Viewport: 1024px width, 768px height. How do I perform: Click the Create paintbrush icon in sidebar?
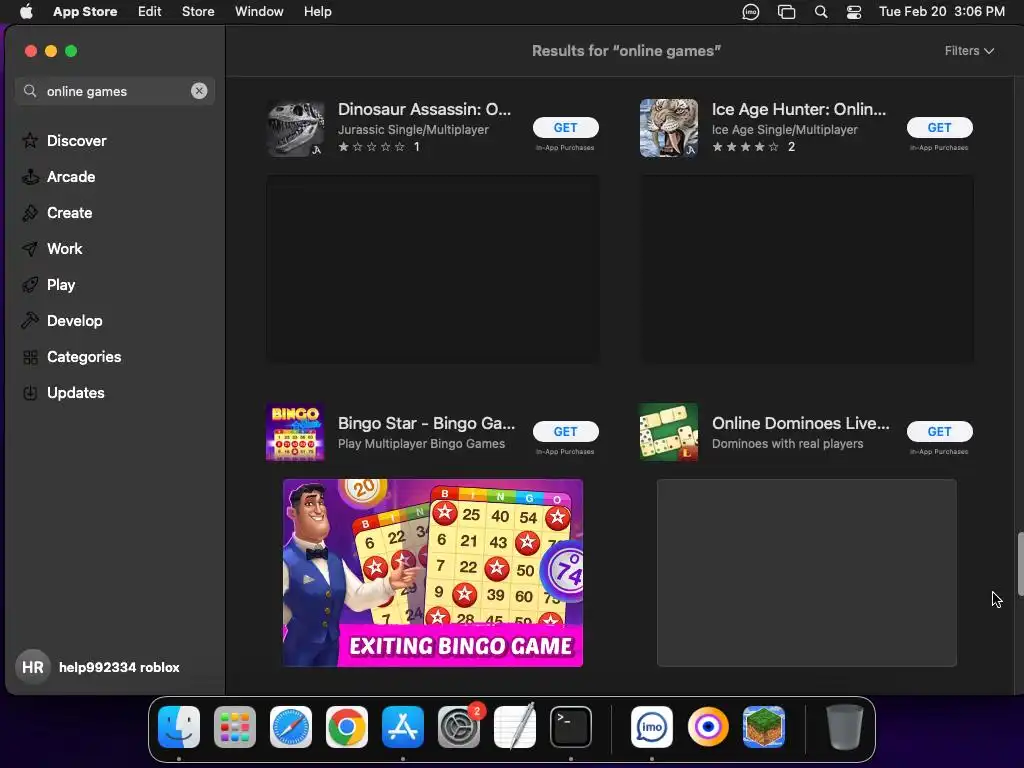coord(30,212)
